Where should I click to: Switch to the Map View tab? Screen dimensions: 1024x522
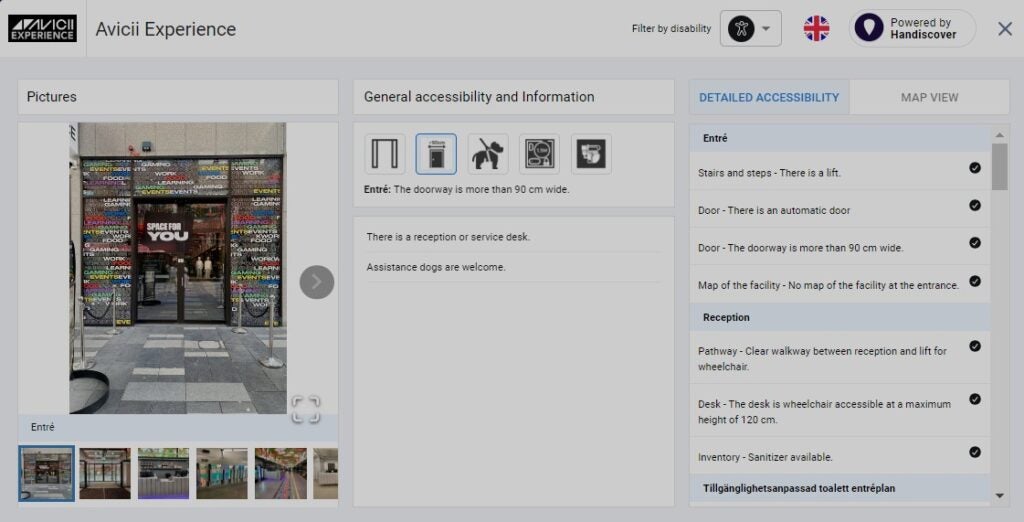[929, 97]
